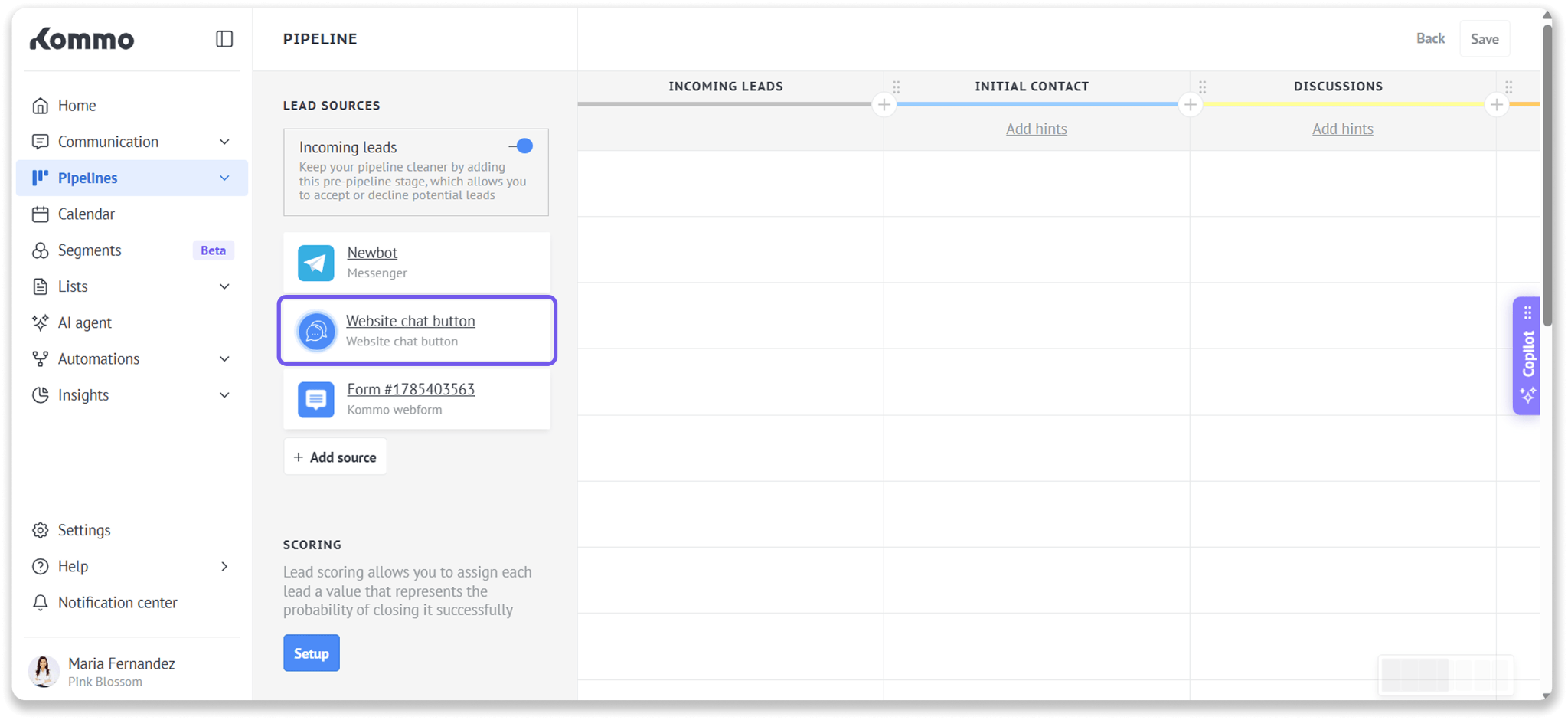Click the Initial Contact column header
This screenshot has width=1568, height=720.
pyautogui.click(x=1032, y=87)
